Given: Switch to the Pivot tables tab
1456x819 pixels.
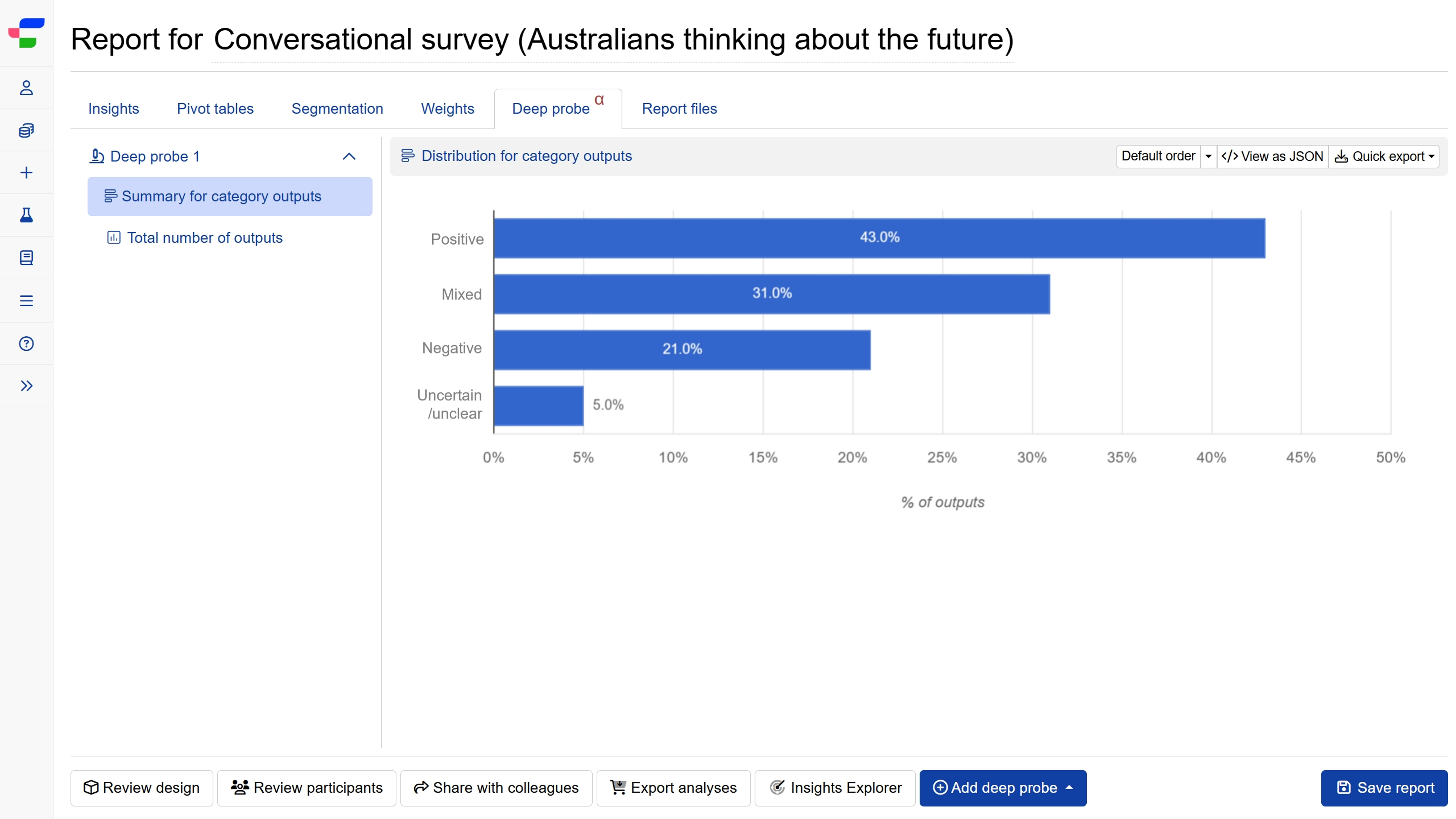Looking at the screenshot, I should [x=215, y=109].
